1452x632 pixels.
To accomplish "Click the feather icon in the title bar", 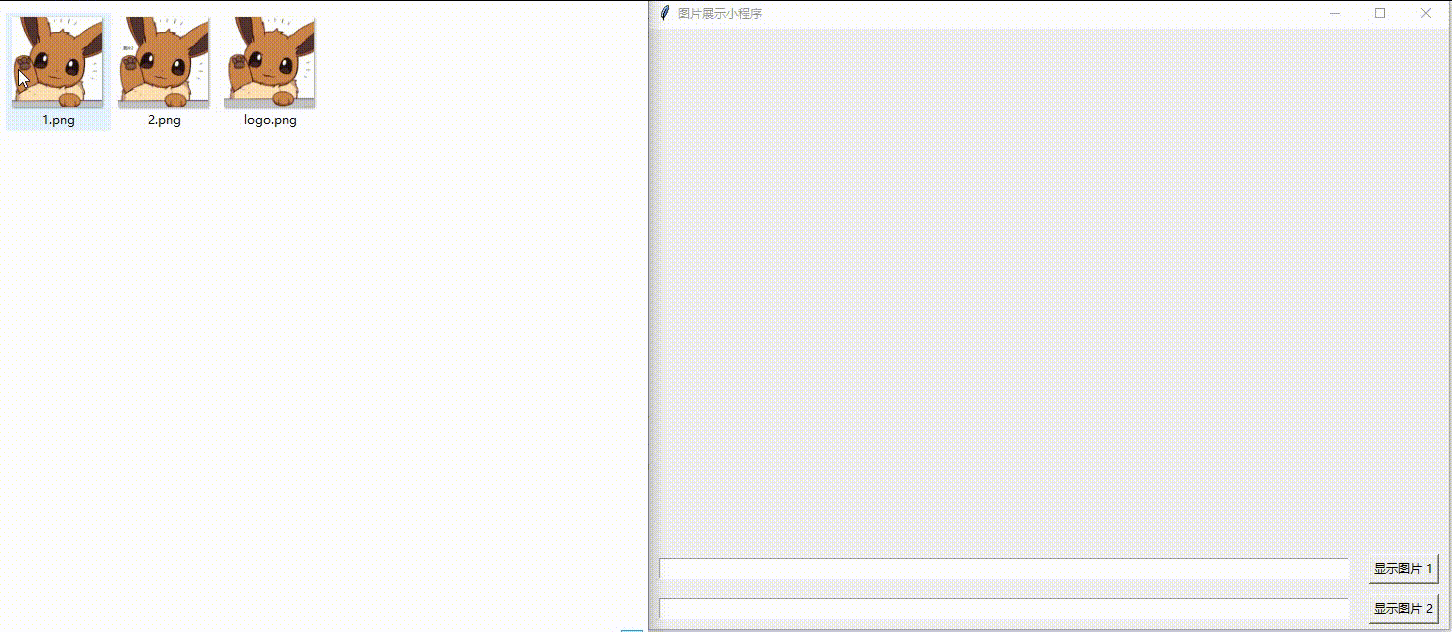I will [664, 13].
